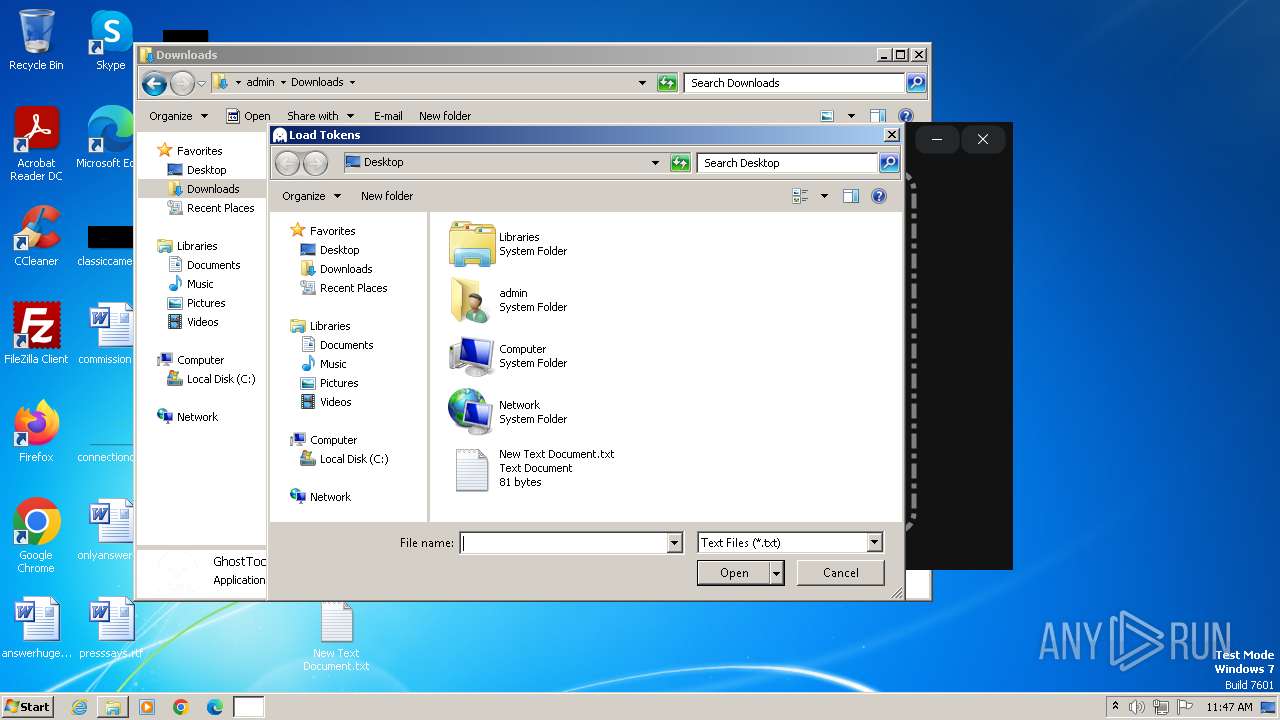Open CCleaner desktop shortcut
Viewport: 1280px width, 720px height.
coord(36,236)
